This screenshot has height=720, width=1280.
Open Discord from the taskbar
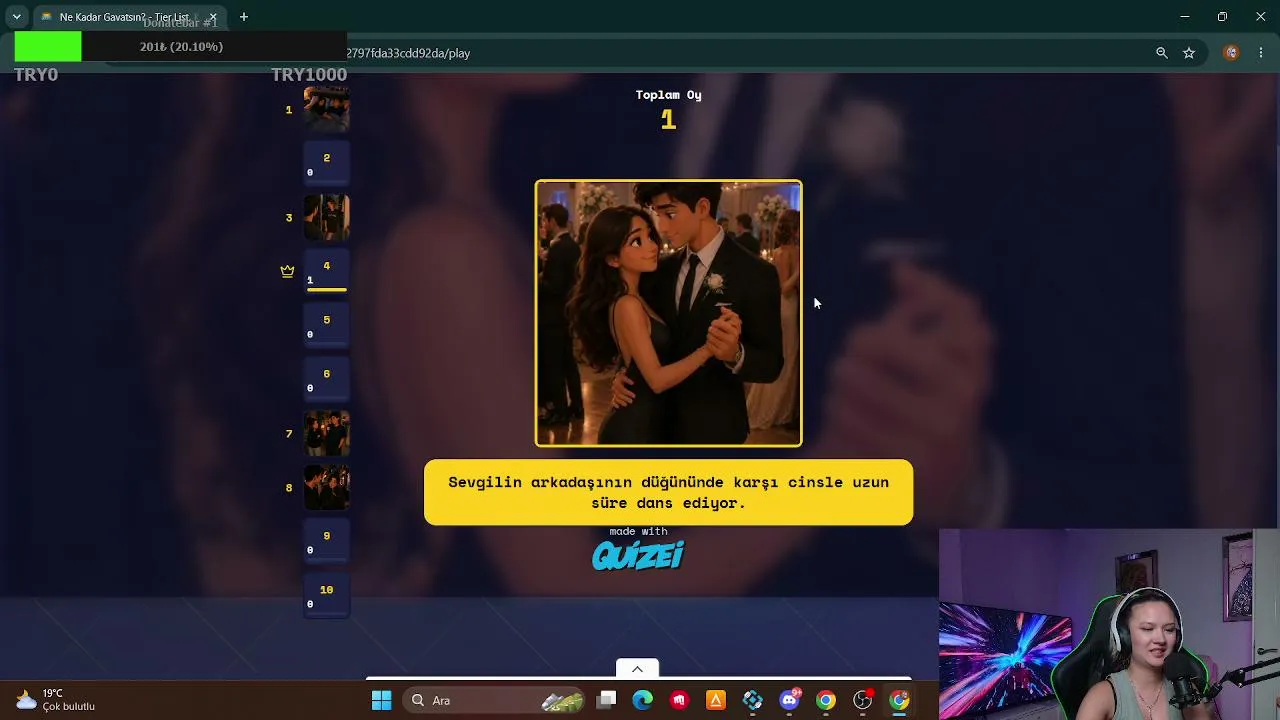(x=789, y=701)
